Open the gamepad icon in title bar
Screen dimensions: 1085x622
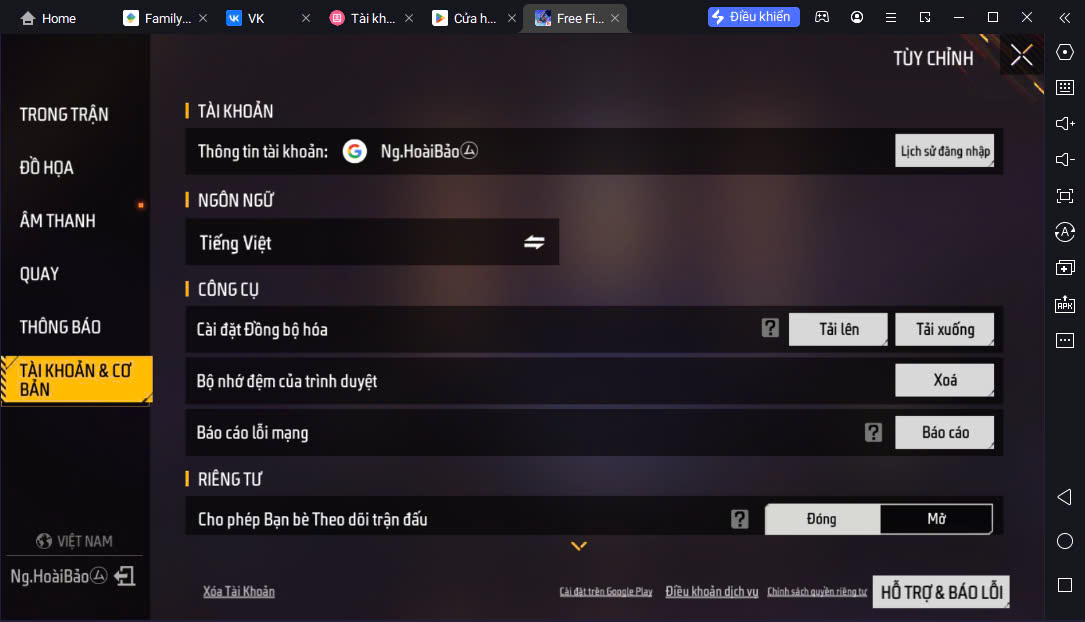(x=822, y=17)
